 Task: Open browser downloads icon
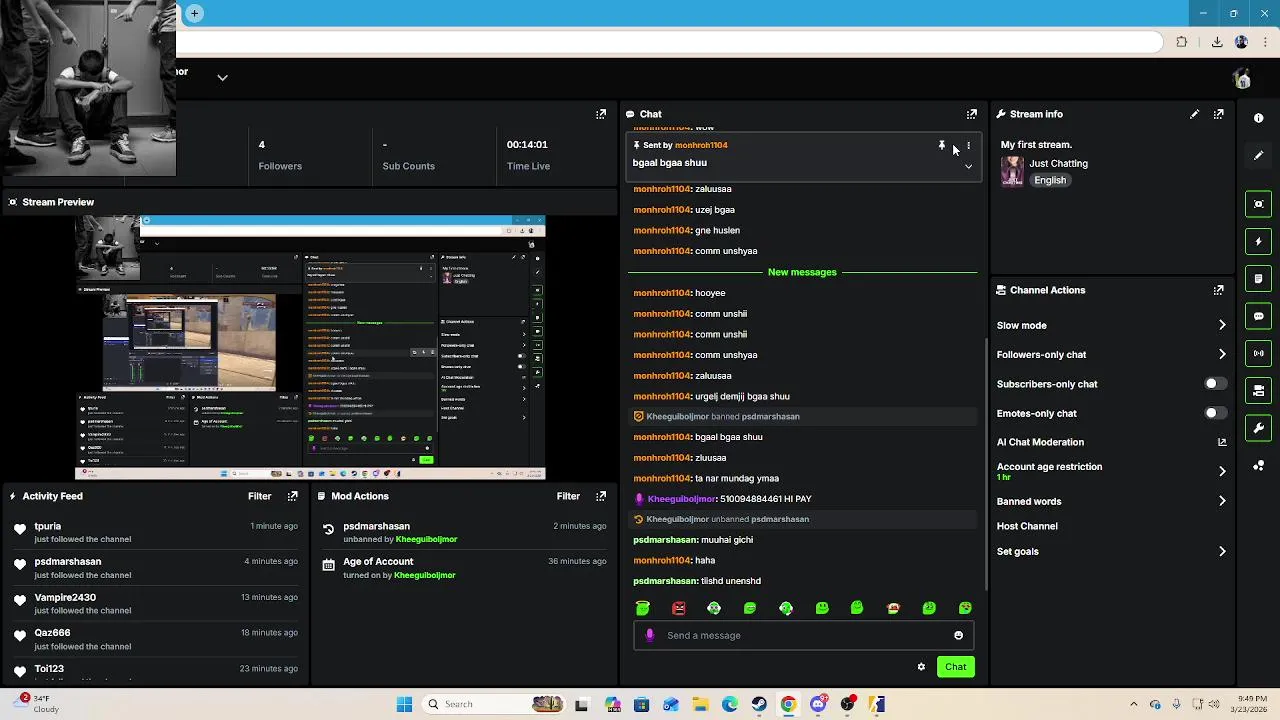tap(1217, 42)
